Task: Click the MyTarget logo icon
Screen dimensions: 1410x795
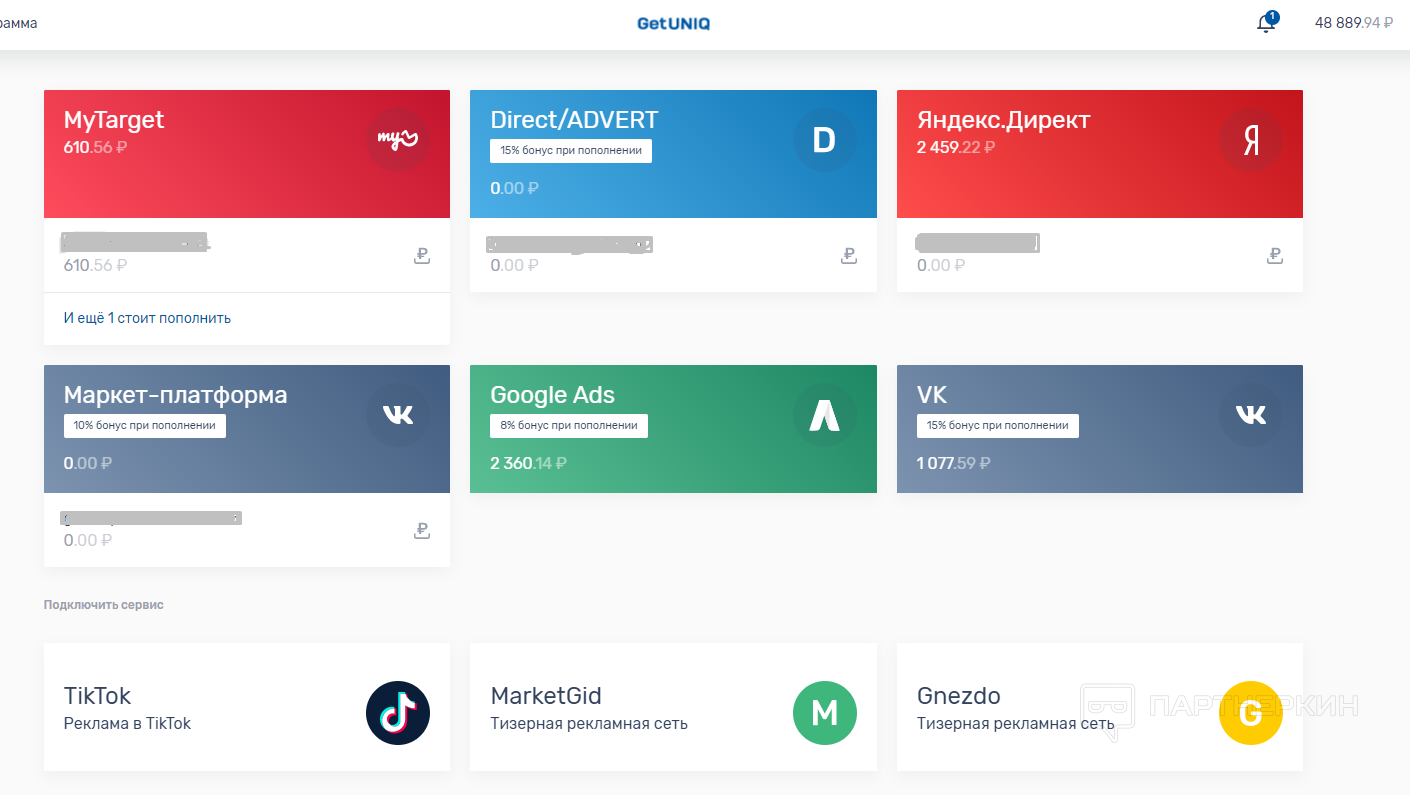Action: [x=397, y=140]
